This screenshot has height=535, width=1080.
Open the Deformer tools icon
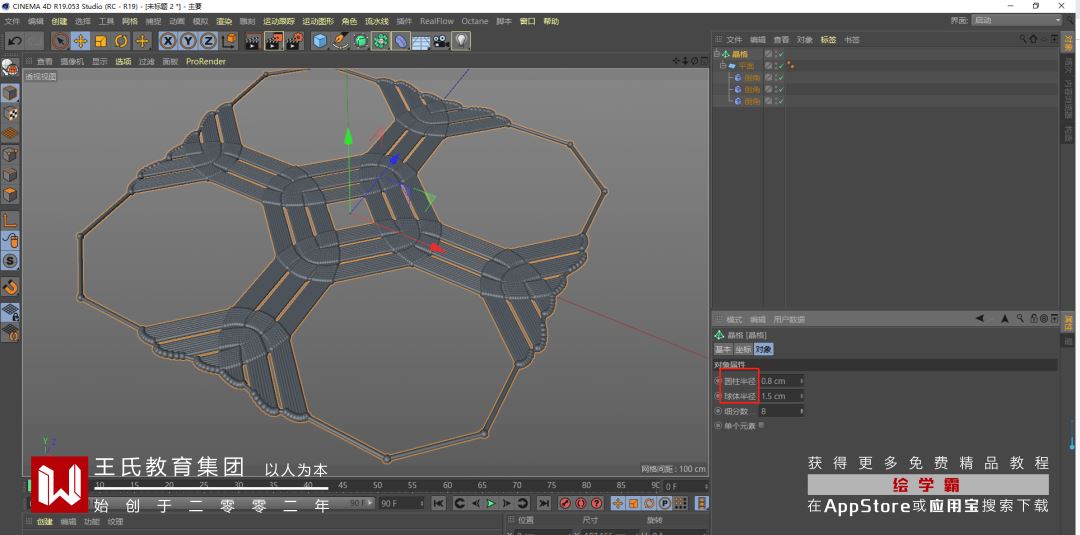click(400, 41)
